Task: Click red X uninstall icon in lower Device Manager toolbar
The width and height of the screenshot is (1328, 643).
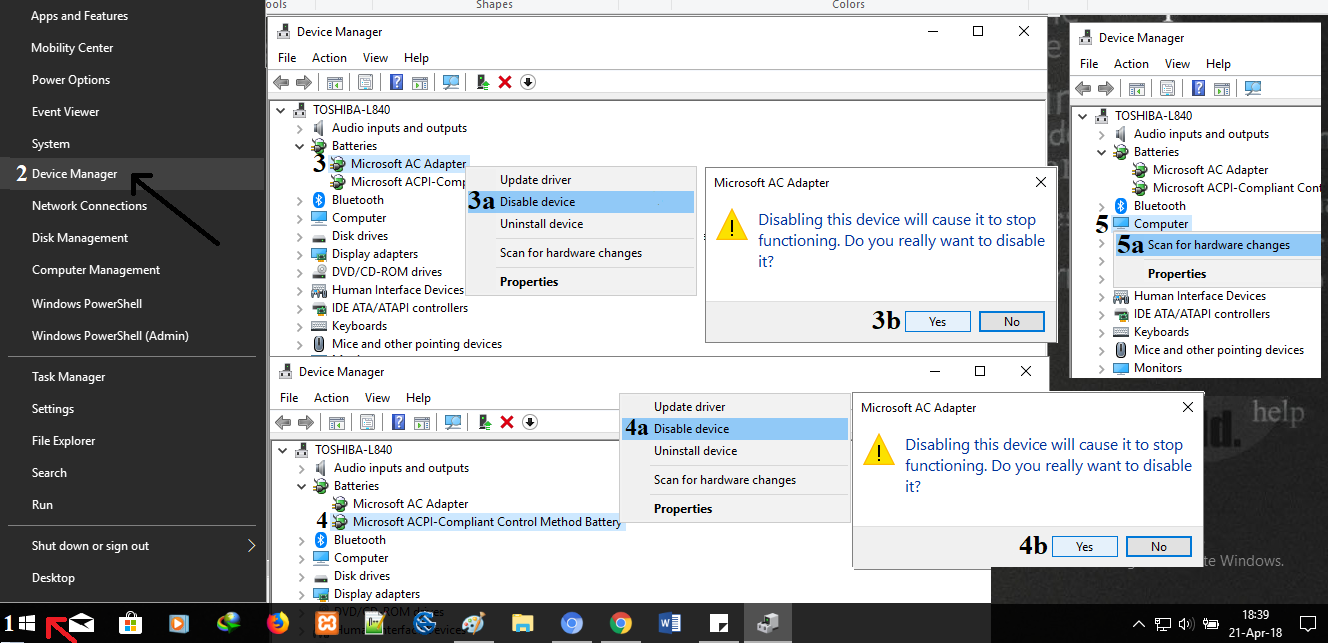Action: click(x=507, y=423)
